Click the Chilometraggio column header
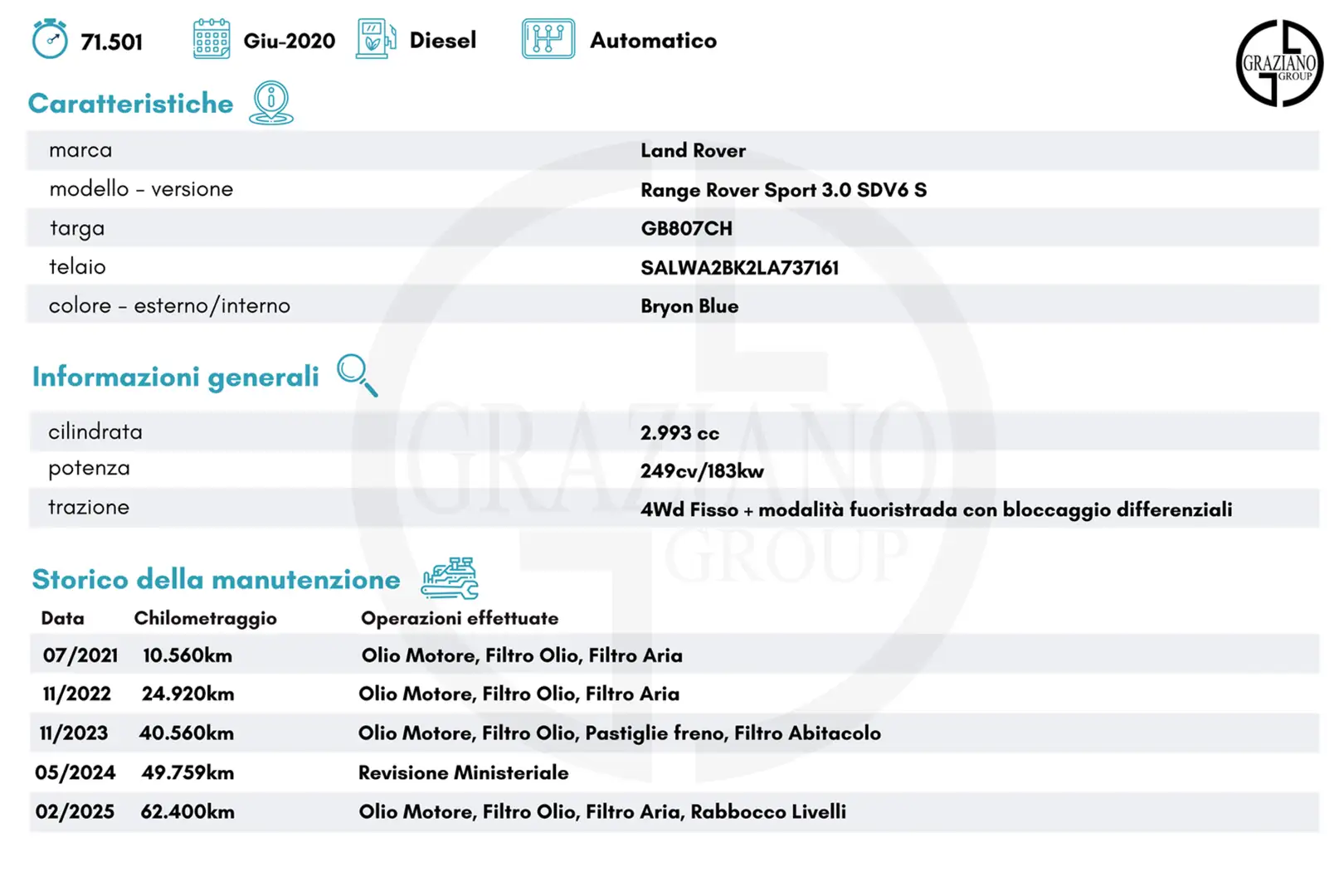This screenshot has width=1344, height=896. [x=205, y=618]
